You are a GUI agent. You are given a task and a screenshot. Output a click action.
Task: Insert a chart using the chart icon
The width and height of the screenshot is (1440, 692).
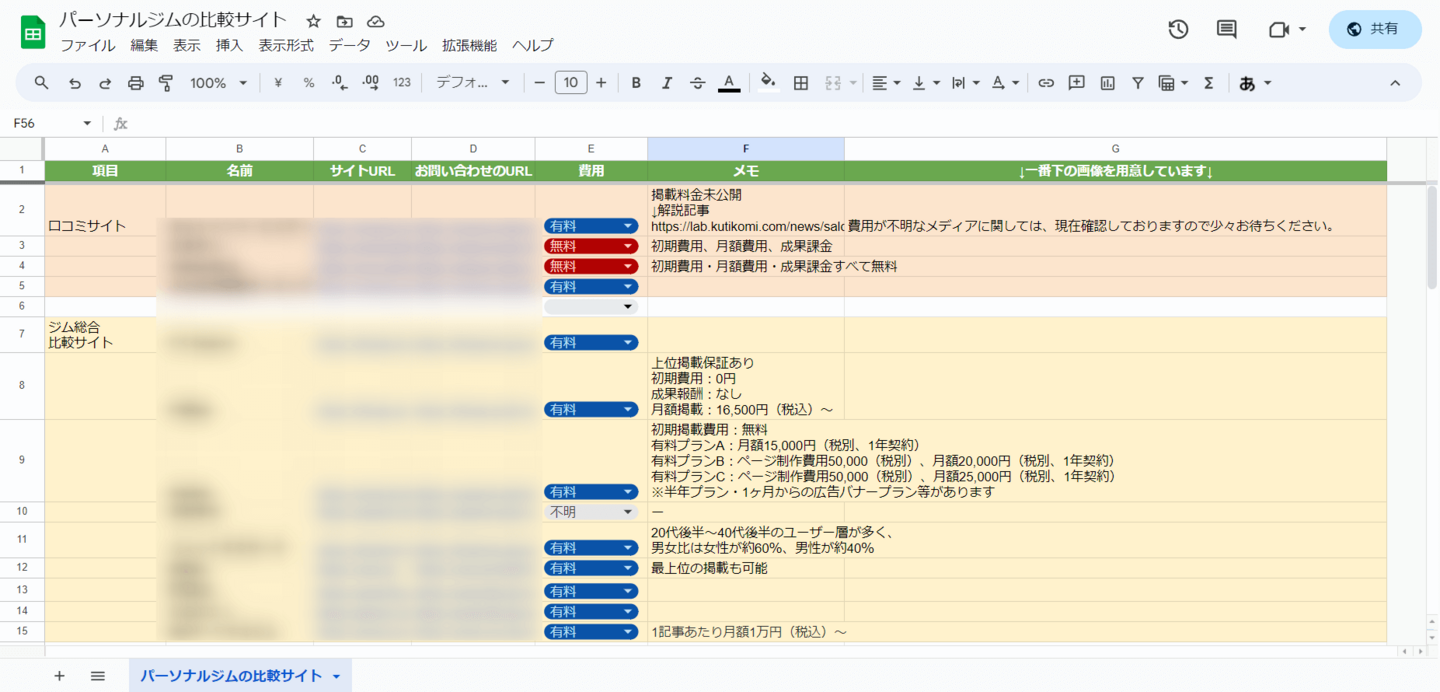[x=1107, y=83]
